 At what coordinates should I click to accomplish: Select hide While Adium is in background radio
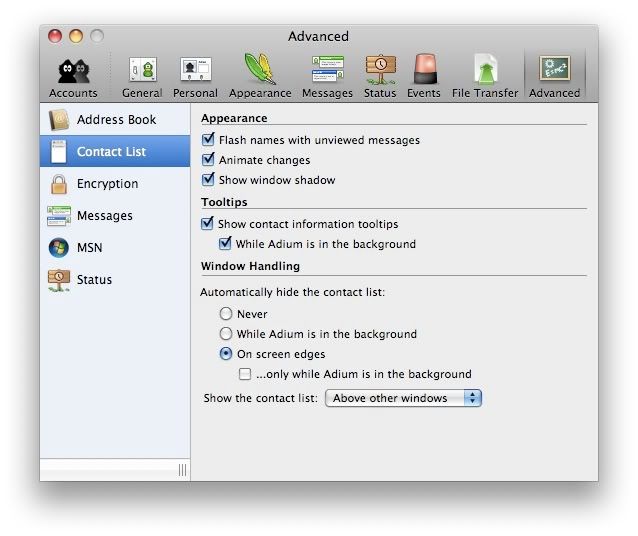click(226, 334)
